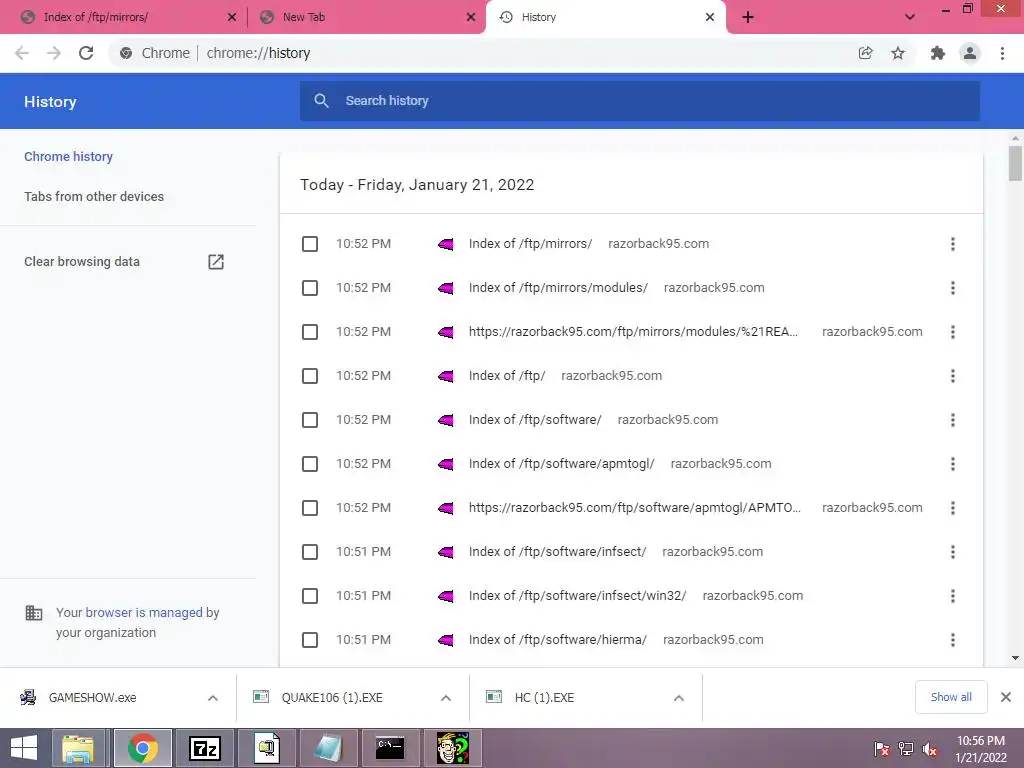Reload the history page
This screenshot has height=768, width=1024.
(x=86, y=53)
